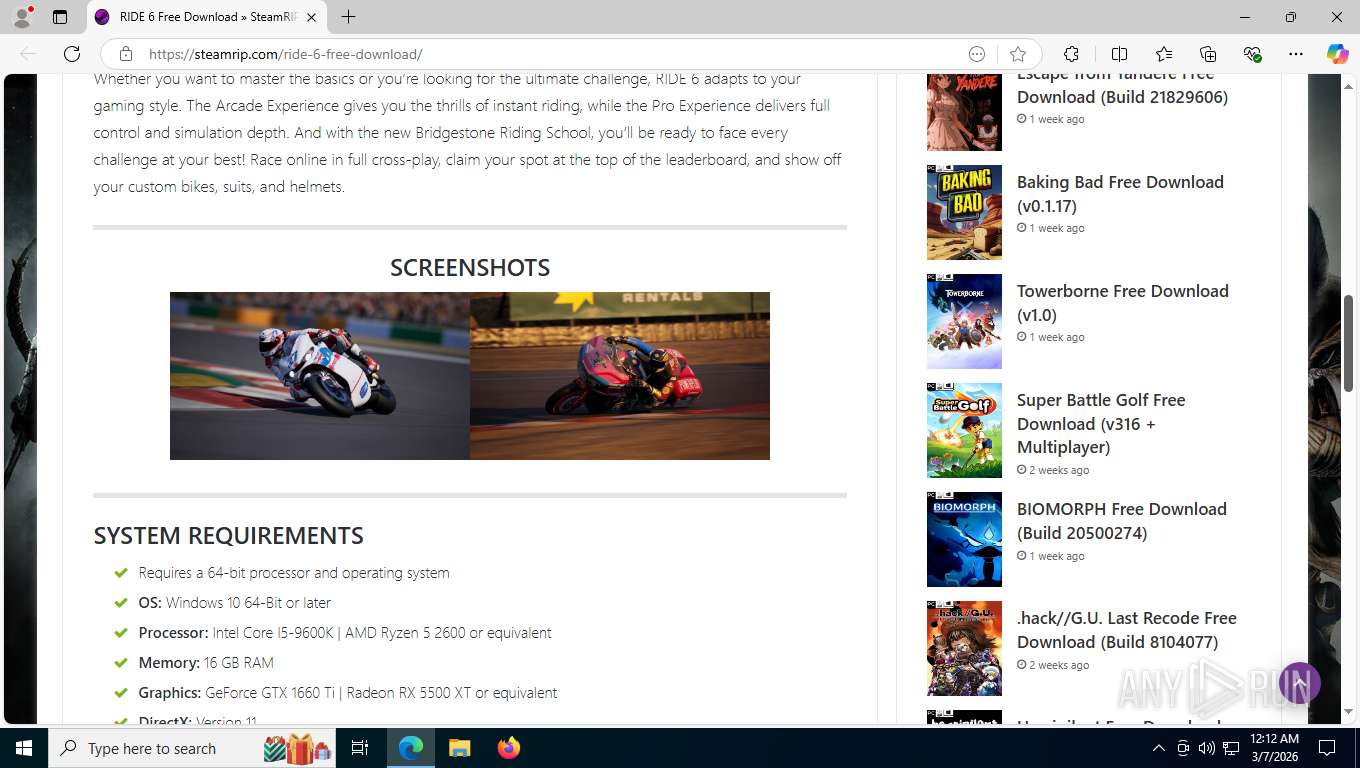This screenshot has width=1360, height=768.
Task: Open the Extensions puzzle icon
Action: tap(1071, 54)
